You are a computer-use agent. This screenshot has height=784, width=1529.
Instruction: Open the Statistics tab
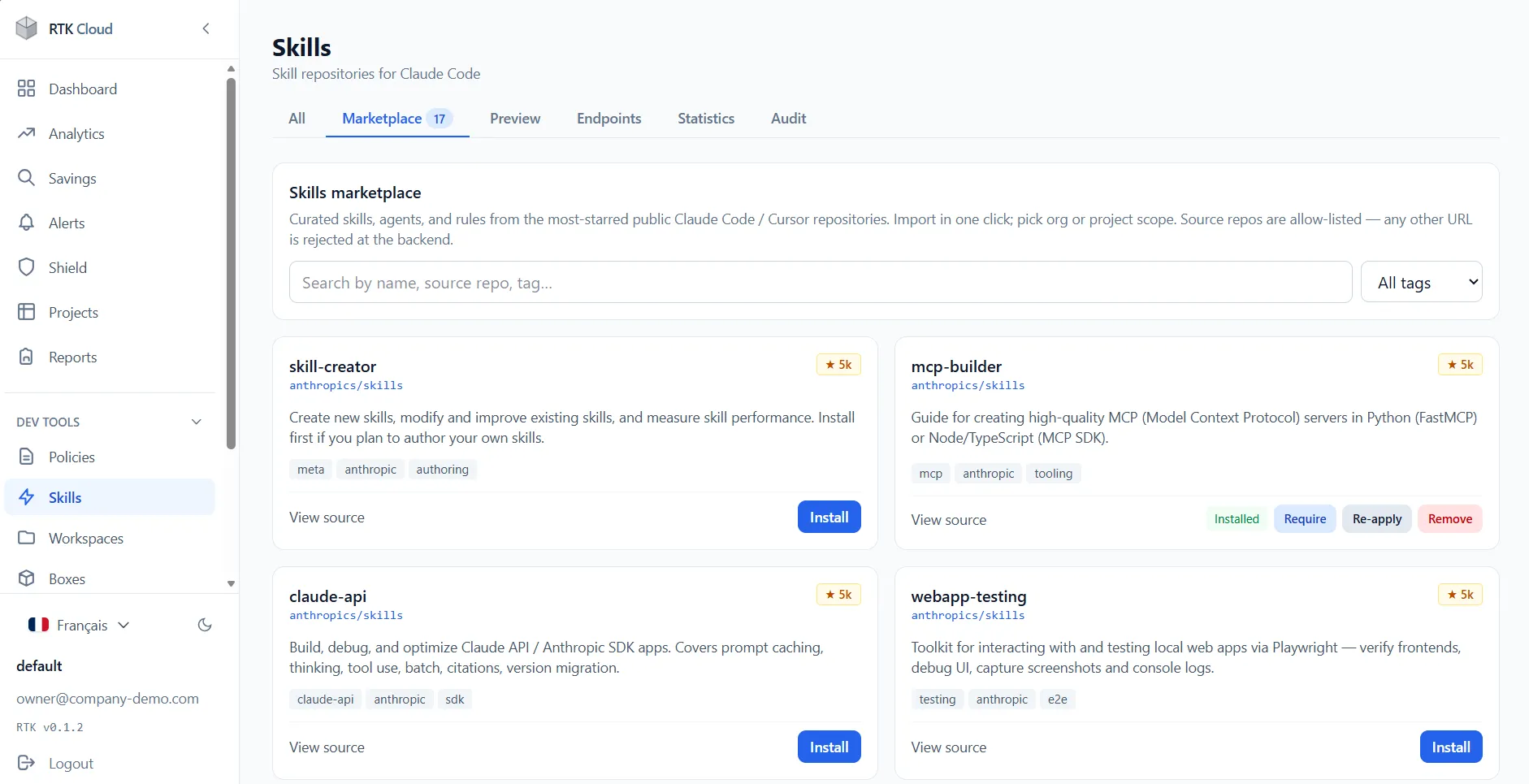[x=706, y=119]
